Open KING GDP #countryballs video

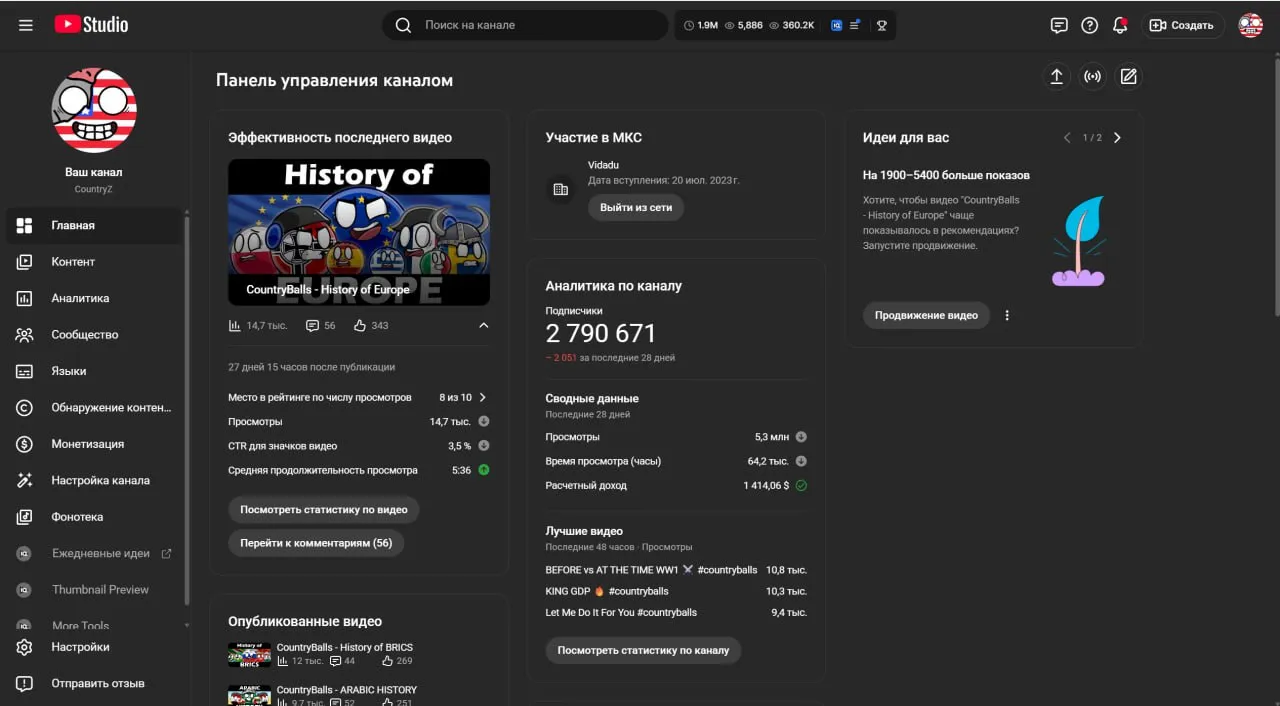tap(607, 591)
